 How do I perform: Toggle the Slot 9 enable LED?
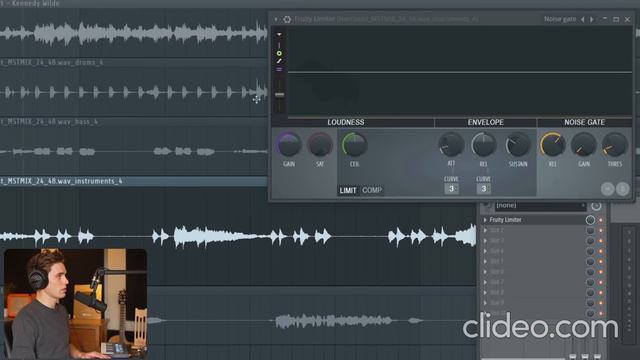pos(600,303)
